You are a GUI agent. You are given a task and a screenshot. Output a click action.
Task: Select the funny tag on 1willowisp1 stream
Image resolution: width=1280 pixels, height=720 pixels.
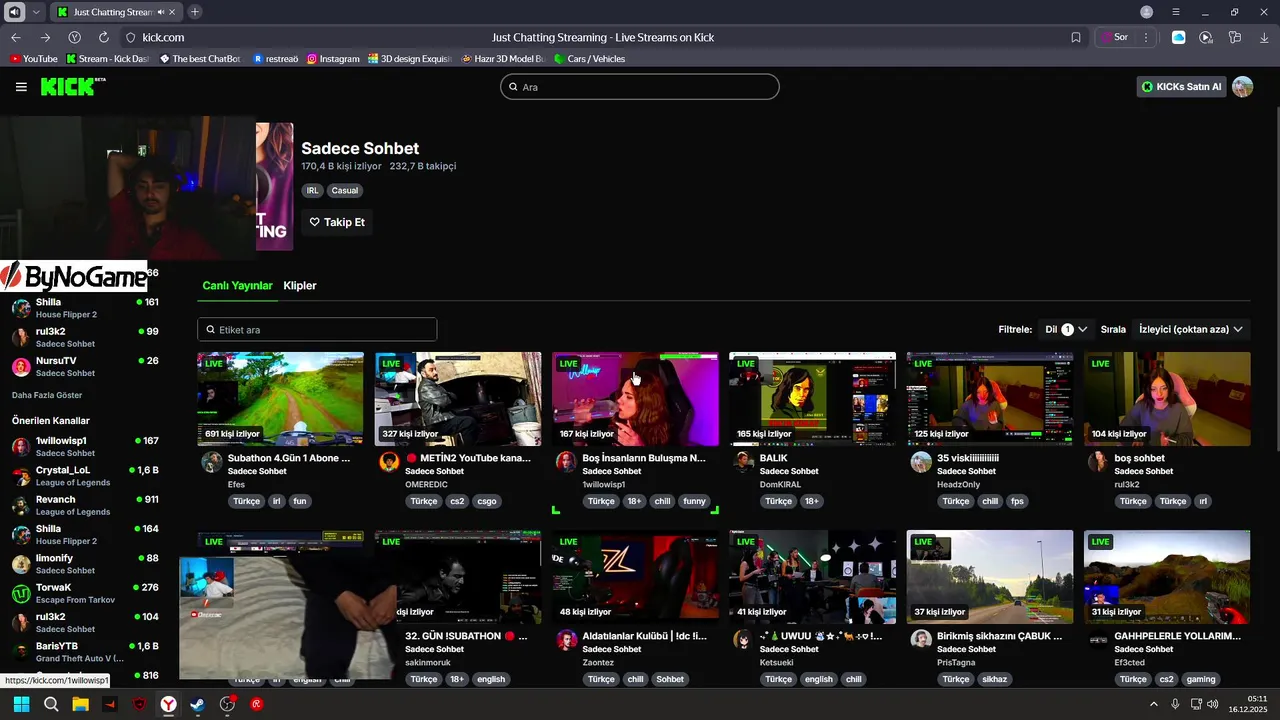pos(694,501)
